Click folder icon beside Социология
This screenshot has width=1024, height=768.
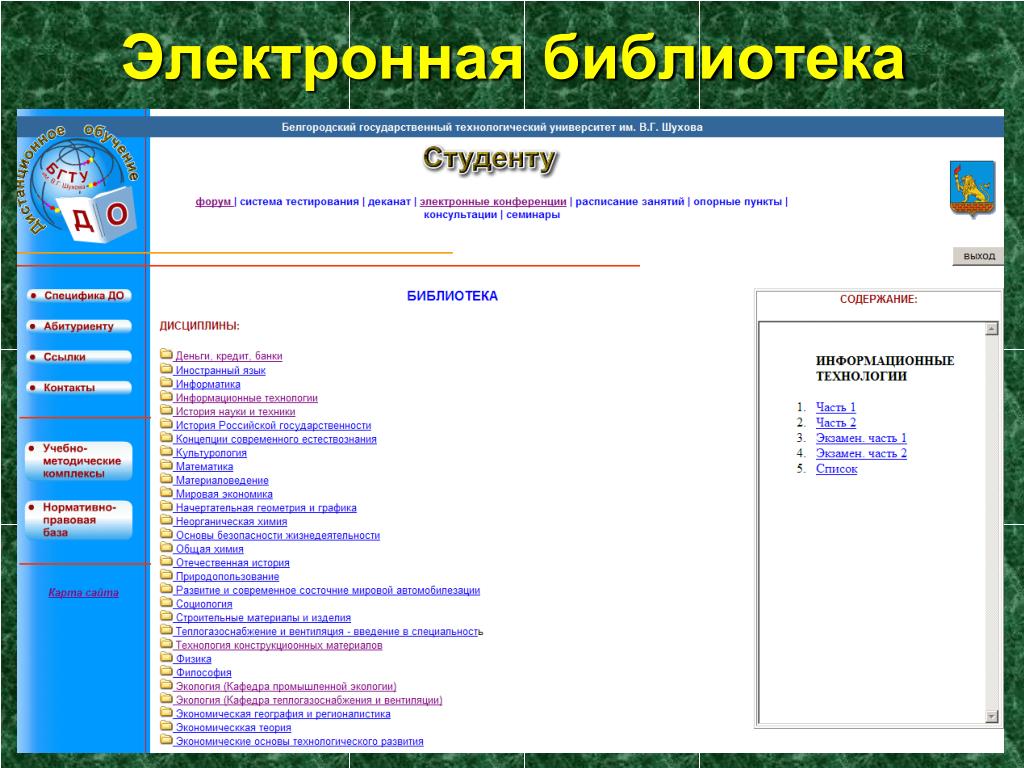167,602
